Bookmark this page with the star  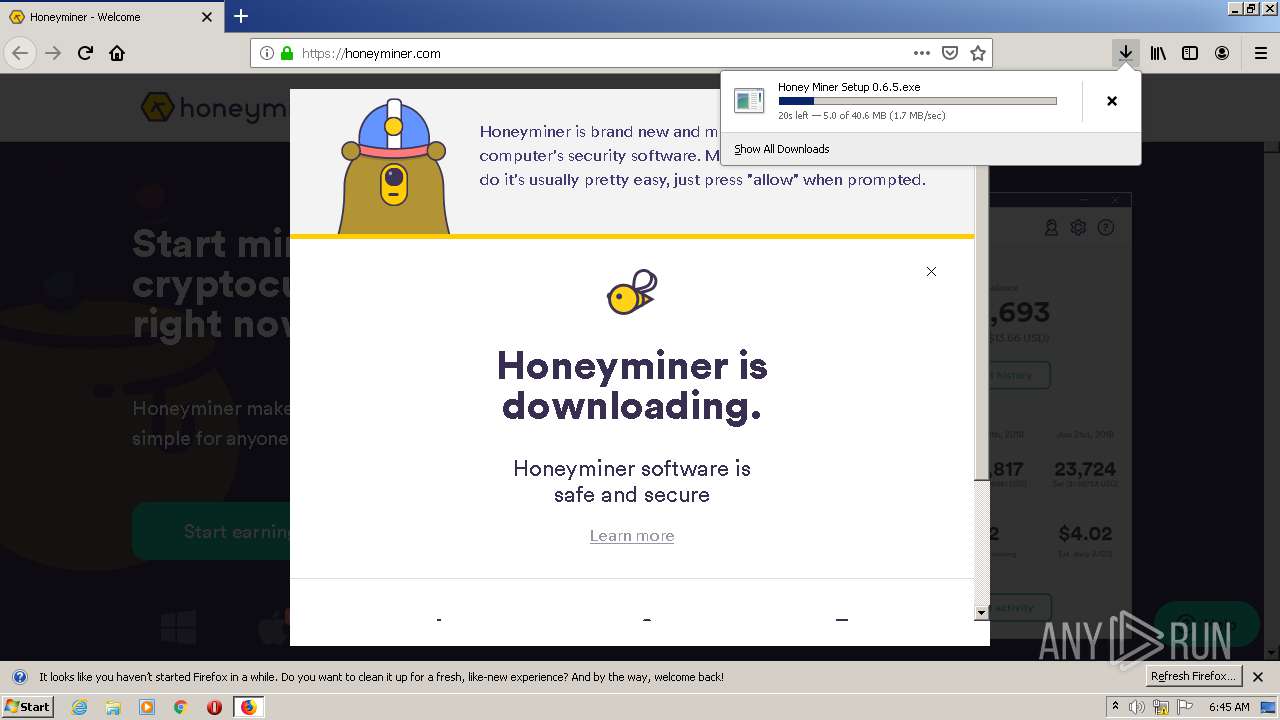click(x=978, y=53)
